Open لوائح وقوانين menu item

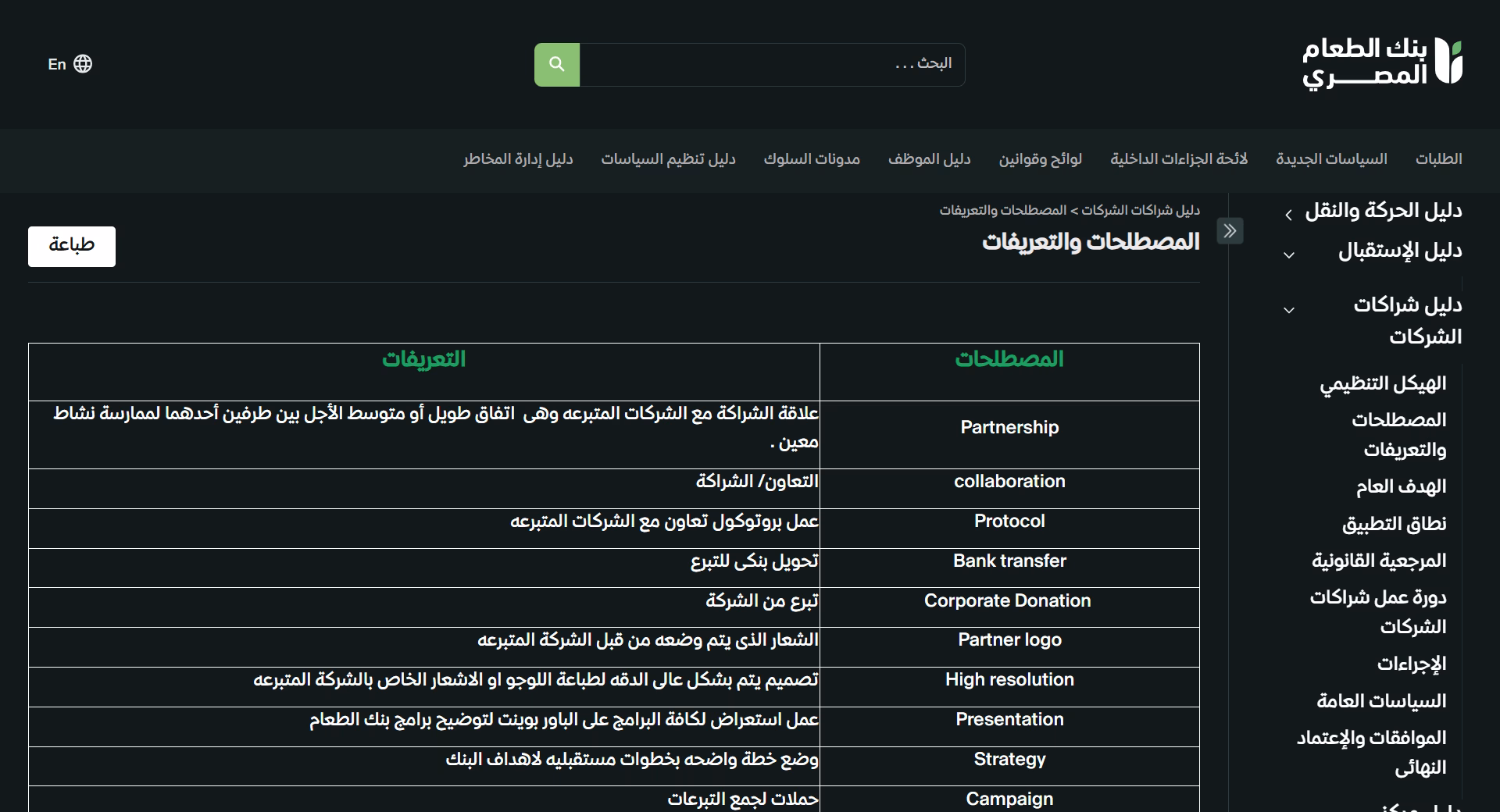pos(1041,159)
